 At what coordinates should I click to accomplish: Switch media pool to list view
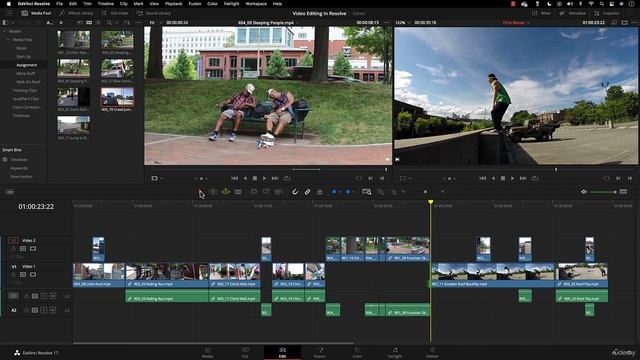pyautogui.click(x=98, y=22)
